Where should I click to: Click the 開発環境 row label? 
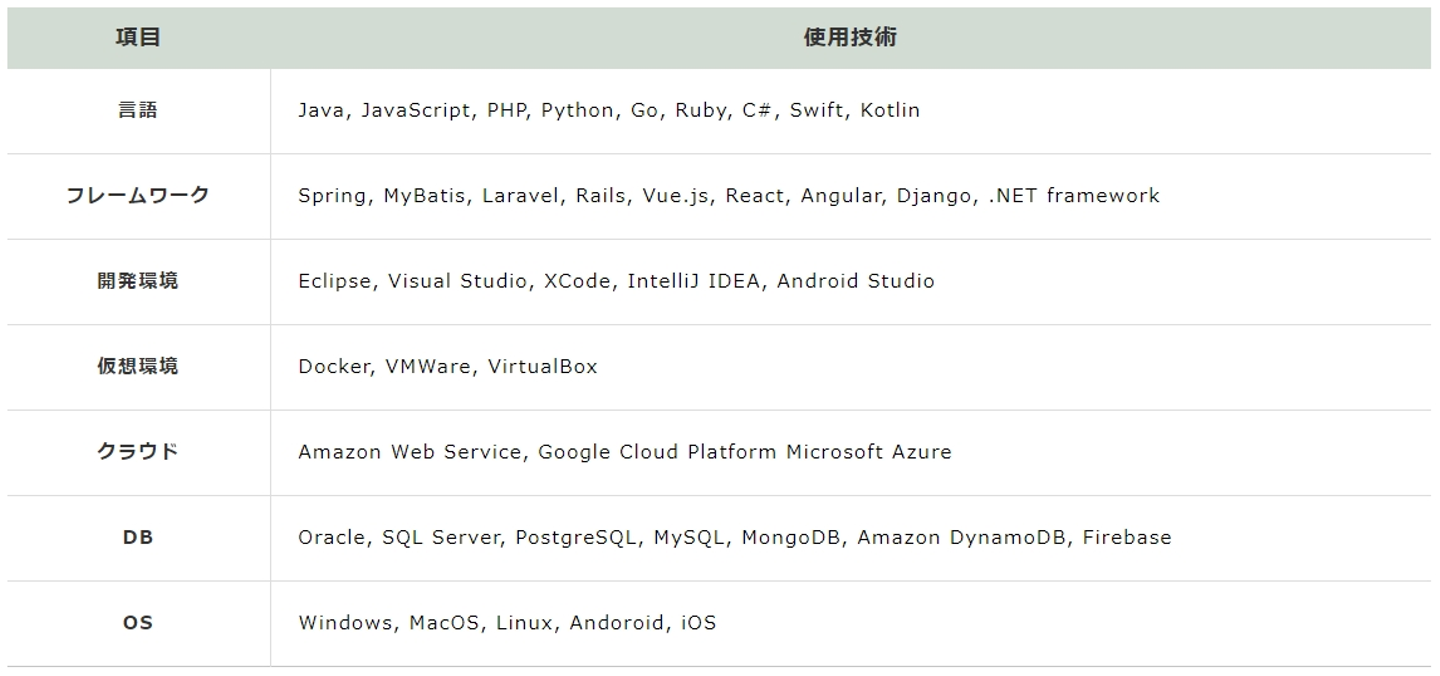pyautogui.click(x=138, y=281)
